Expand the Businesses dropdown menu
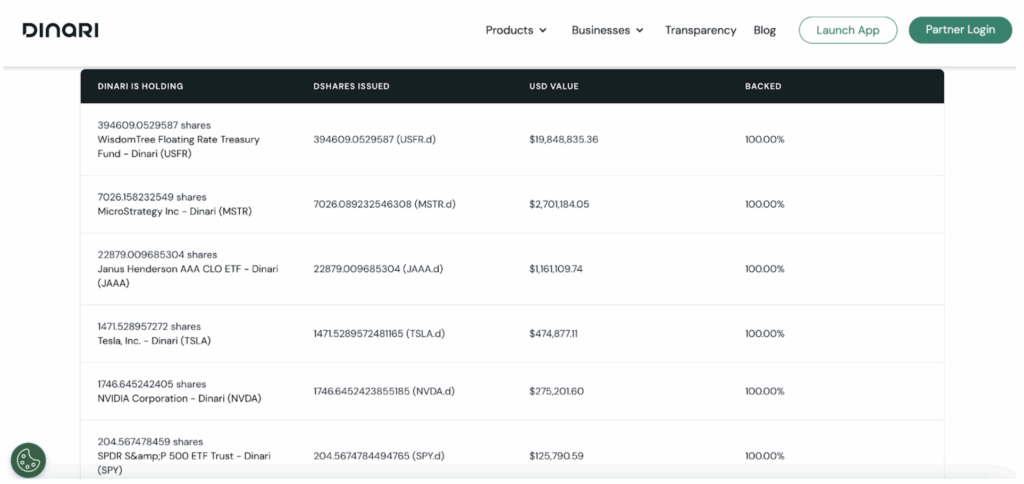The height and width of the screenshot is (484, 1024). click(x=607, y=30)
